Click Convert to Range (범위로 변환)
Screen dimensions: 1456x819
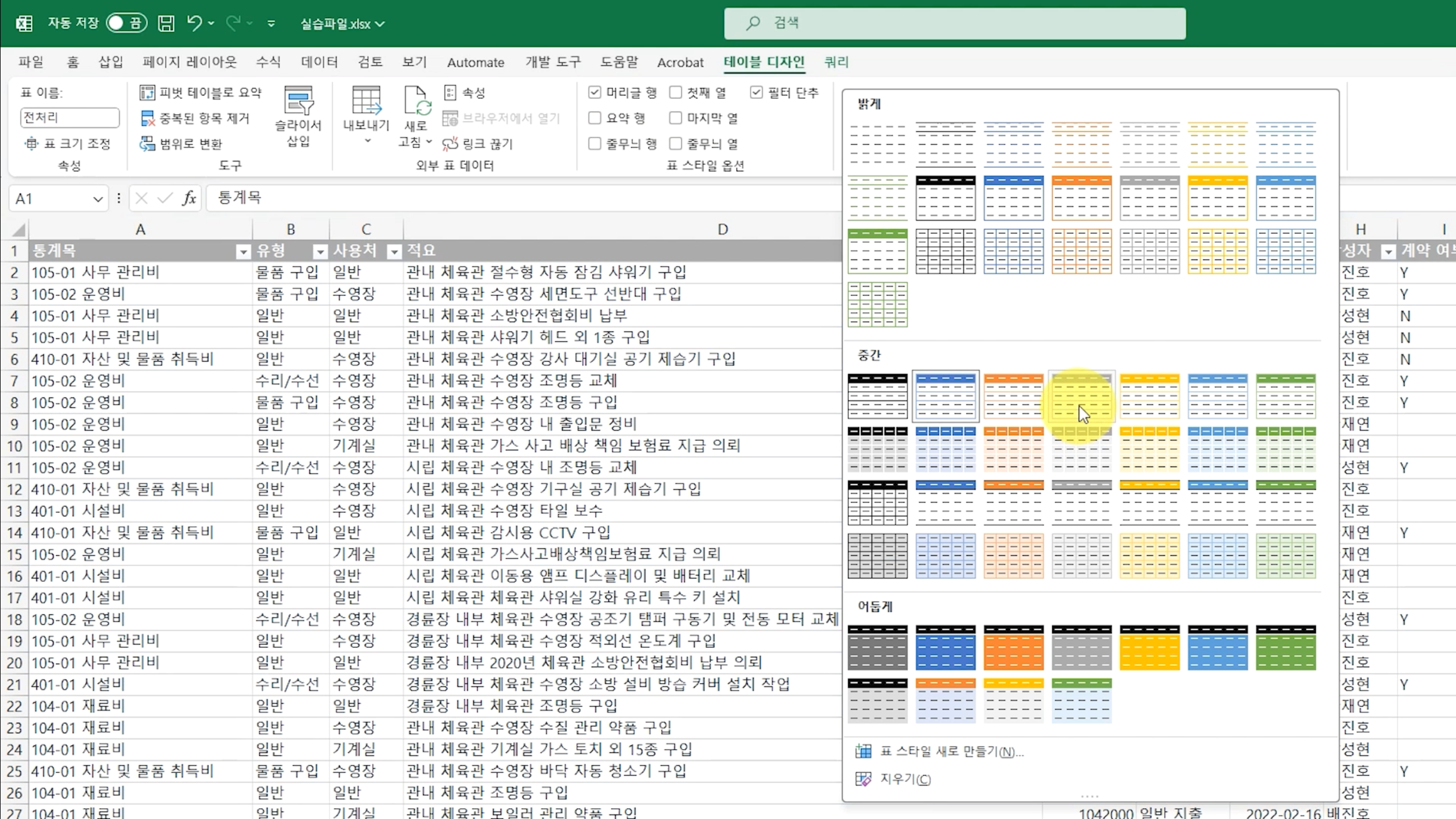pyautogui.click(x=182, y=144)
